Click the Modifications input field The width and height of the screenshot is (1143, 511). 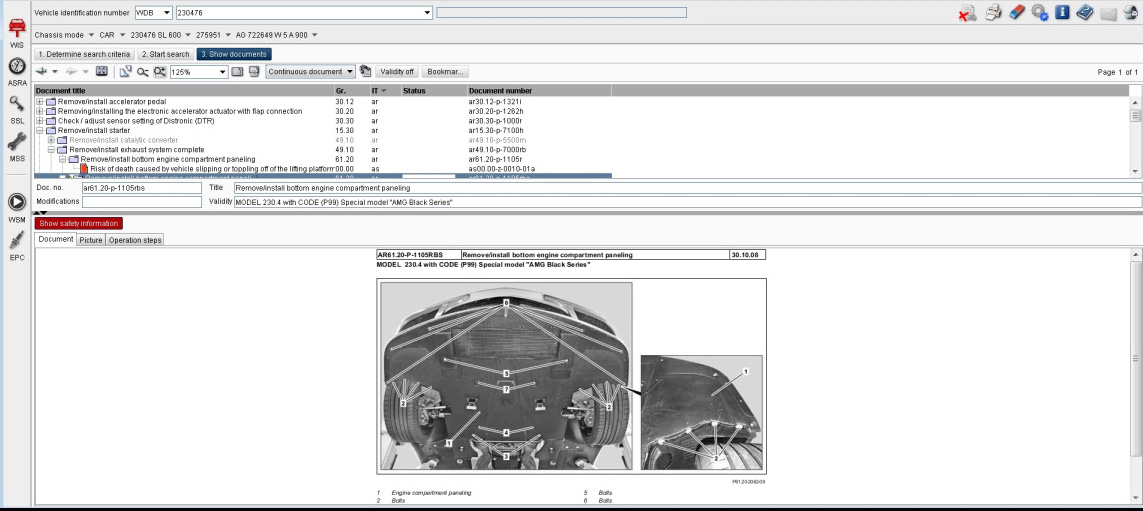[x=141, y=202]
